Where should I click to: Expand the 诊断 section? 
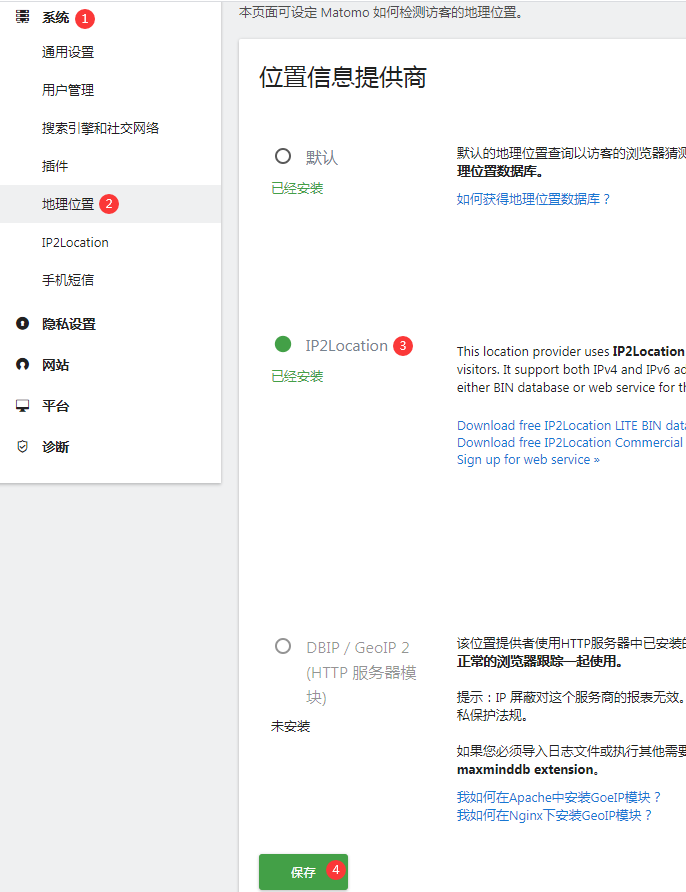tap(56, 447)
